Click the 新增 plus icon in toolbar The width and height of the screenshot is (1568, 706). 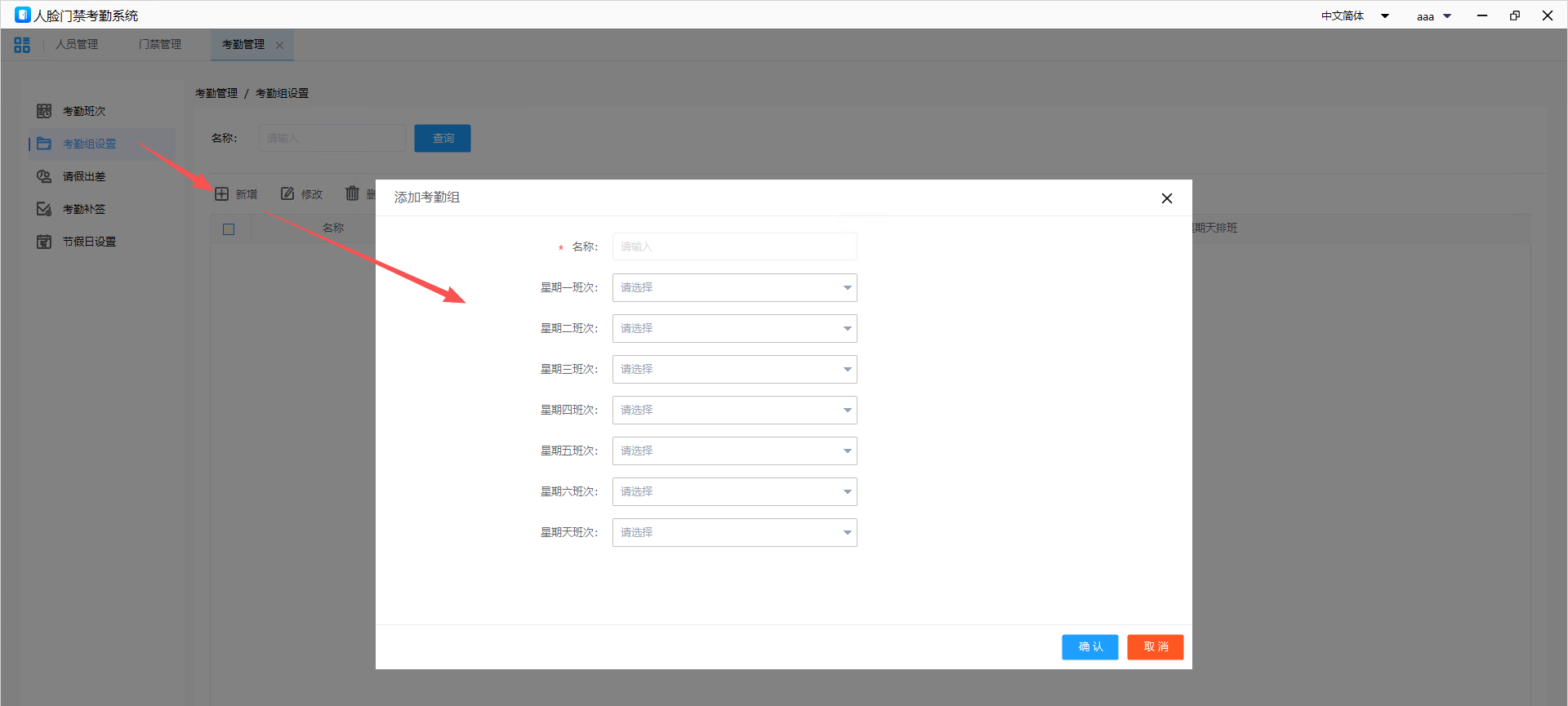[x=221, y=193]
